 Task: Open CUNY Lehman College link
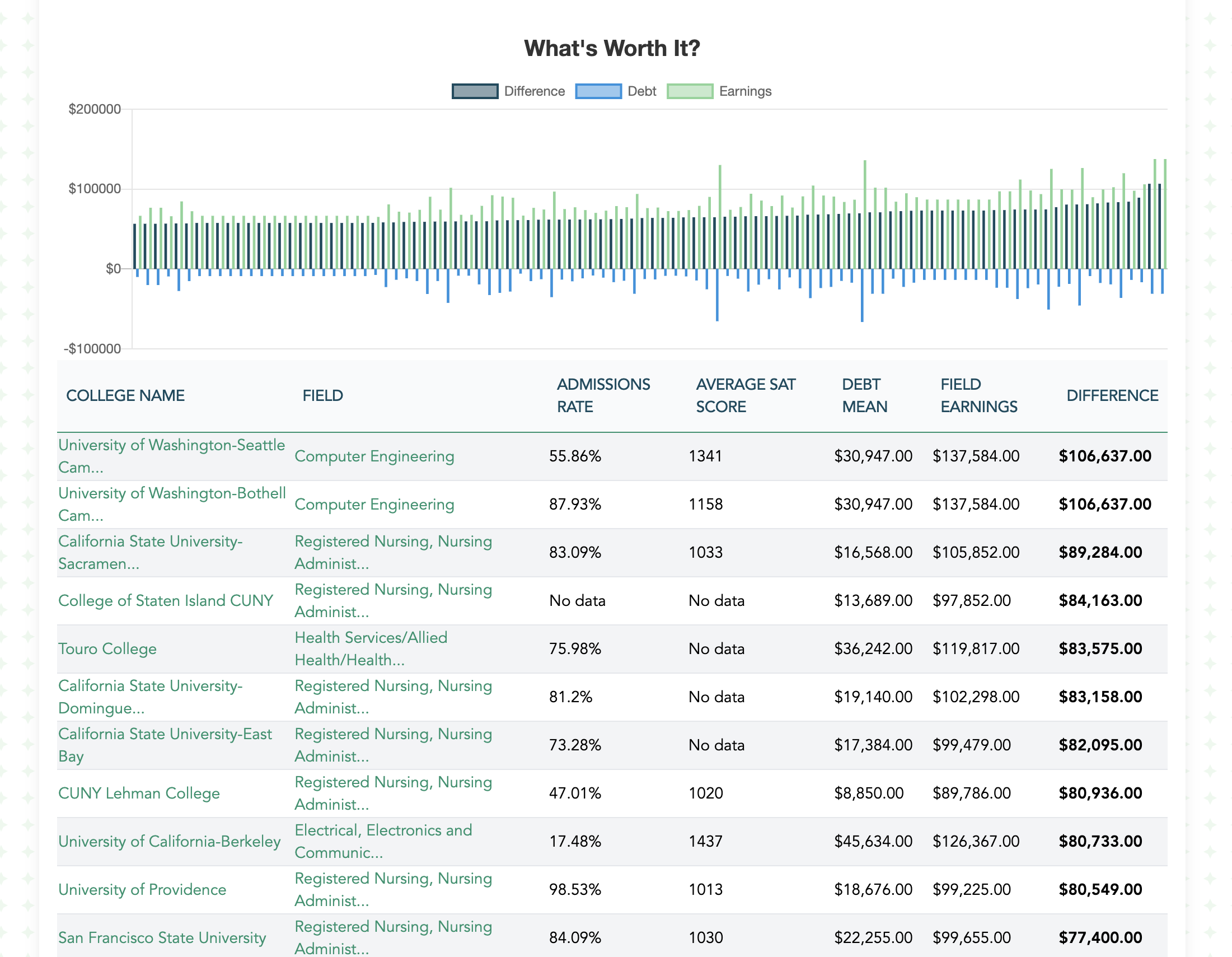(139, 793)
